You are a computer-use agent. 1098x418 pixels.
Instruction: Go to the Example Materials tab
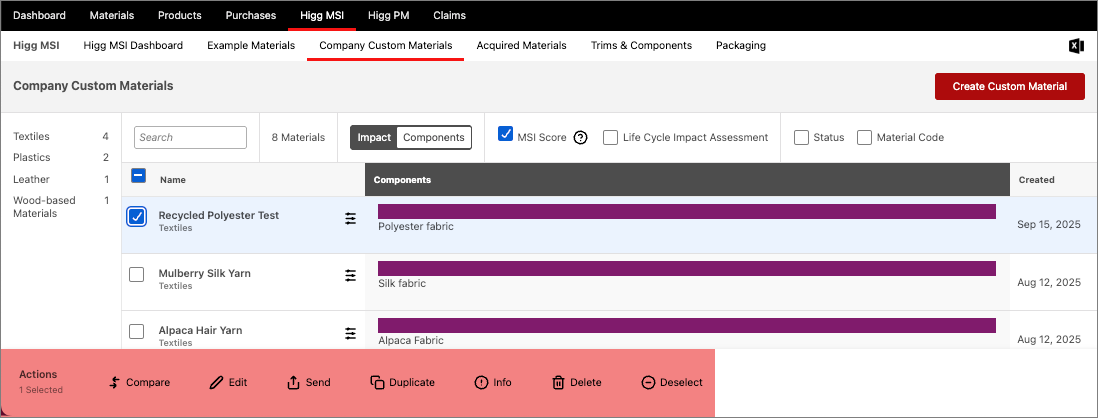251,46
